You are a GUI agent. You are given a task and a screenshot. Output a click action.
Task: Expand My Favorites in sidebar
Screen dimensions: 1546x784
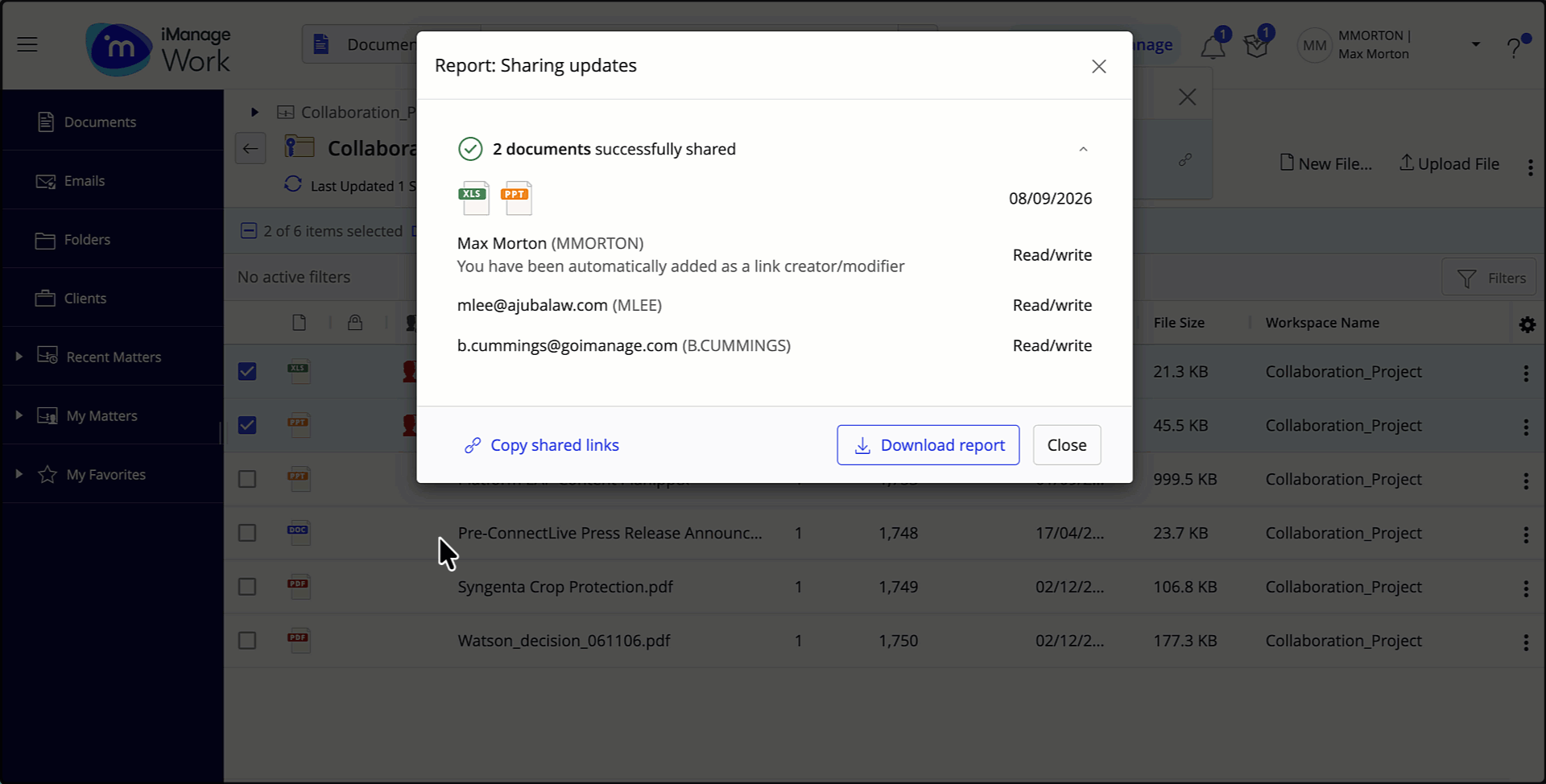[19, 473]
